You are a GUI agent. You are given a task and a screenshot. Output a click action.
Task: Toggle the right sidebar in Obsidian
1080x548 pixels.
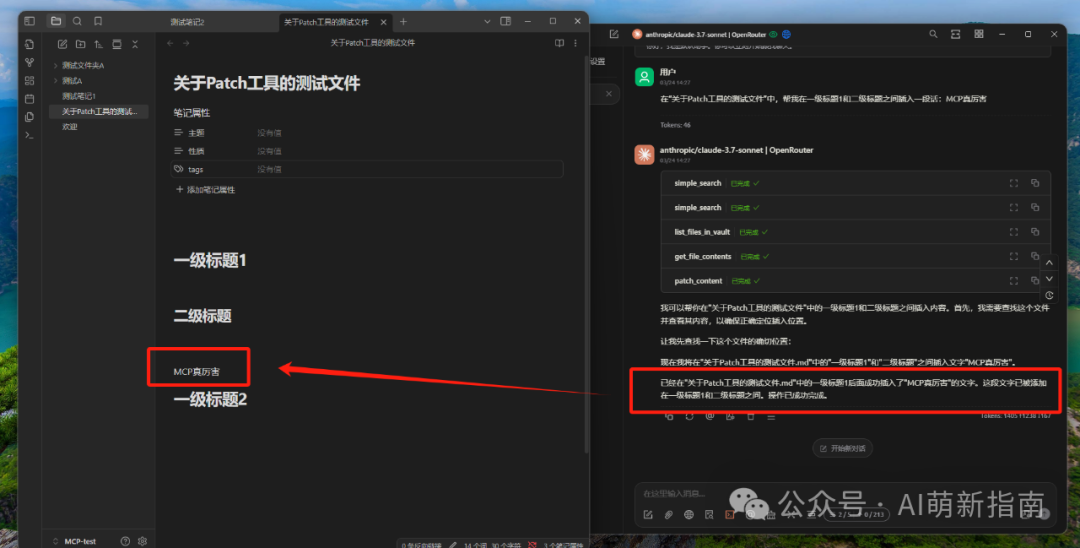(x=507, y=21)
